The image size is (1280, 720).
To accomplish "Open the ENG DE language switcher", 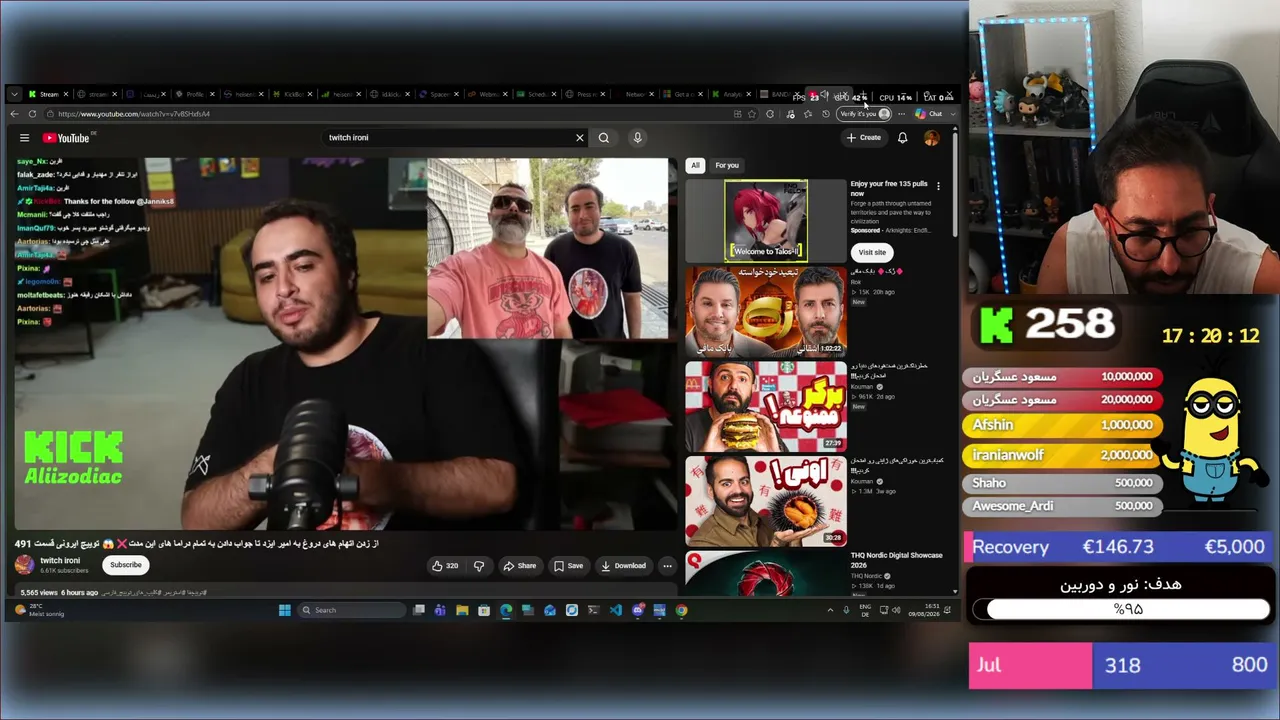I will [865, 610].
